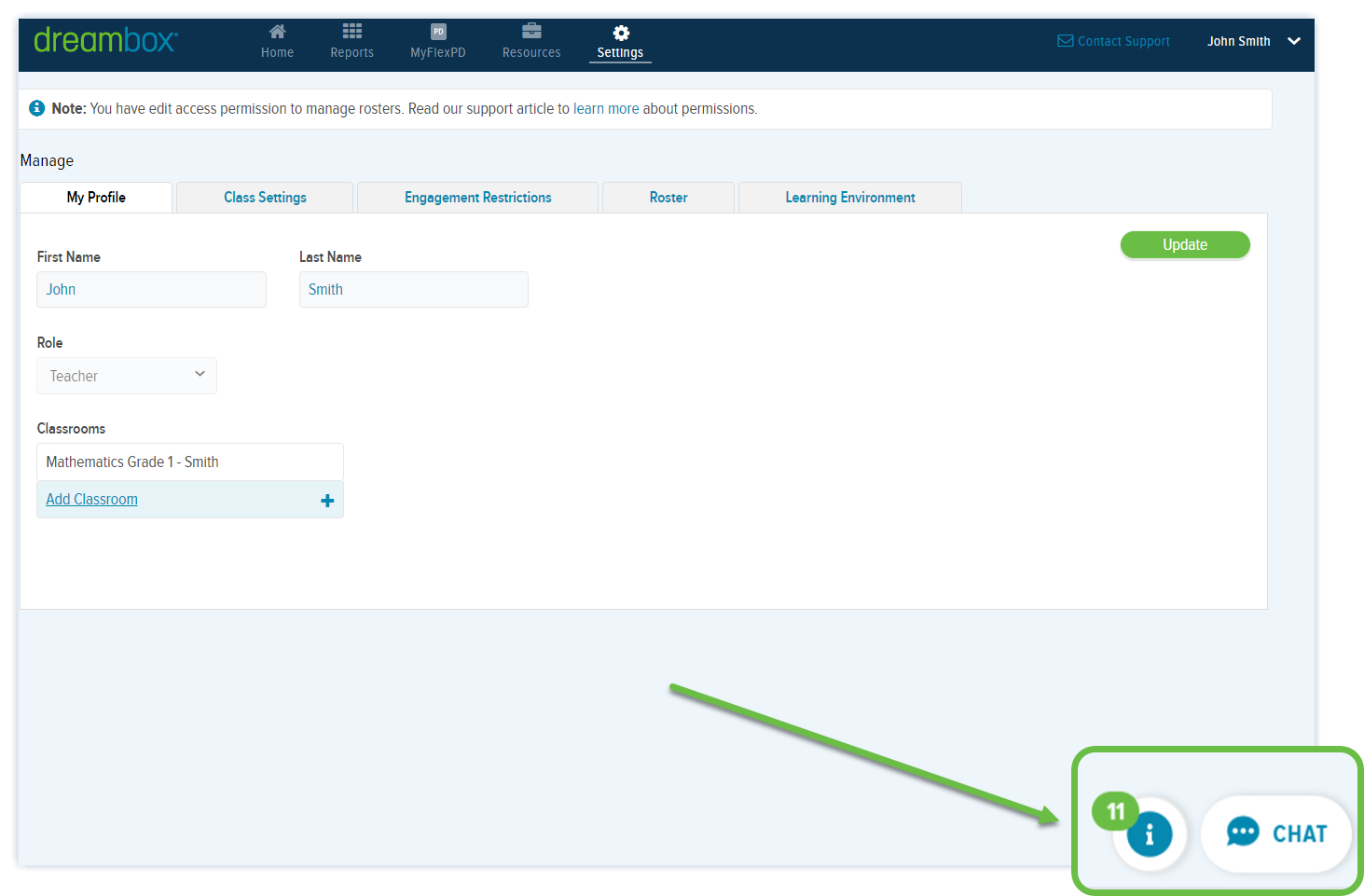Click the Home icon in navigation bar
The height and width of the screenshot is (896, 1364).
pos(277,31)
